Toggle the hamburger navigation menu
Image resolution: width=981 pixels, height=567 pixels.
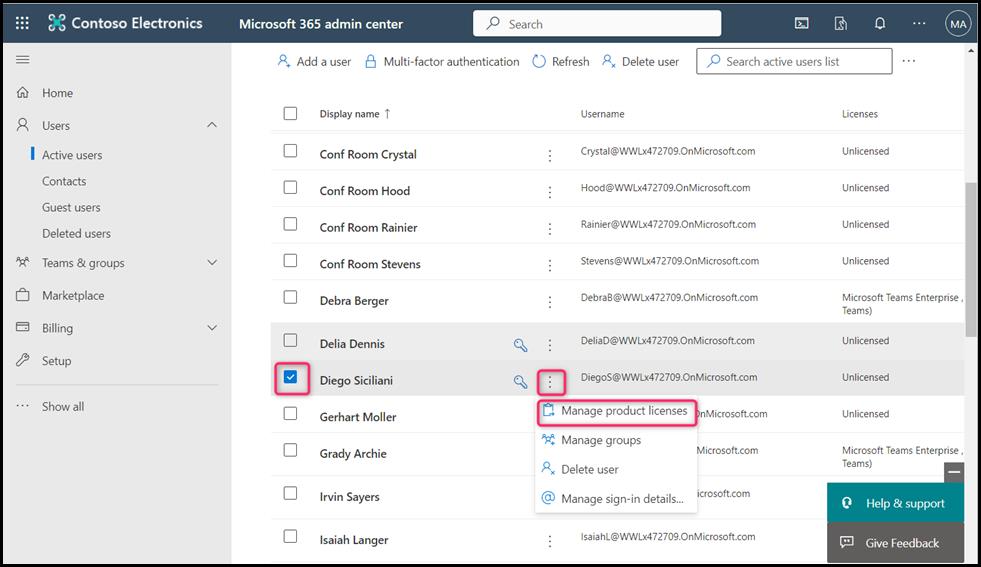tap(23, 60)
